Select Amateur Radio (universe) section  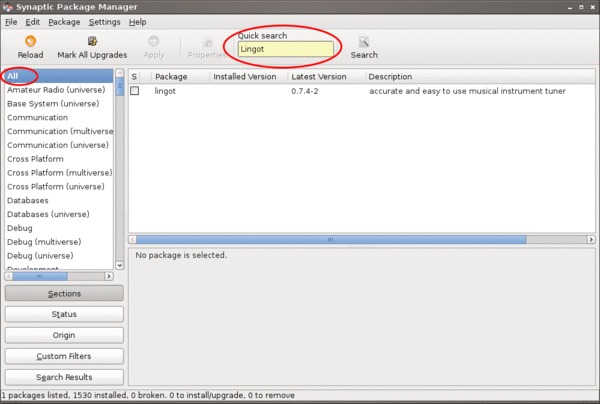click(x=56, y=90)
